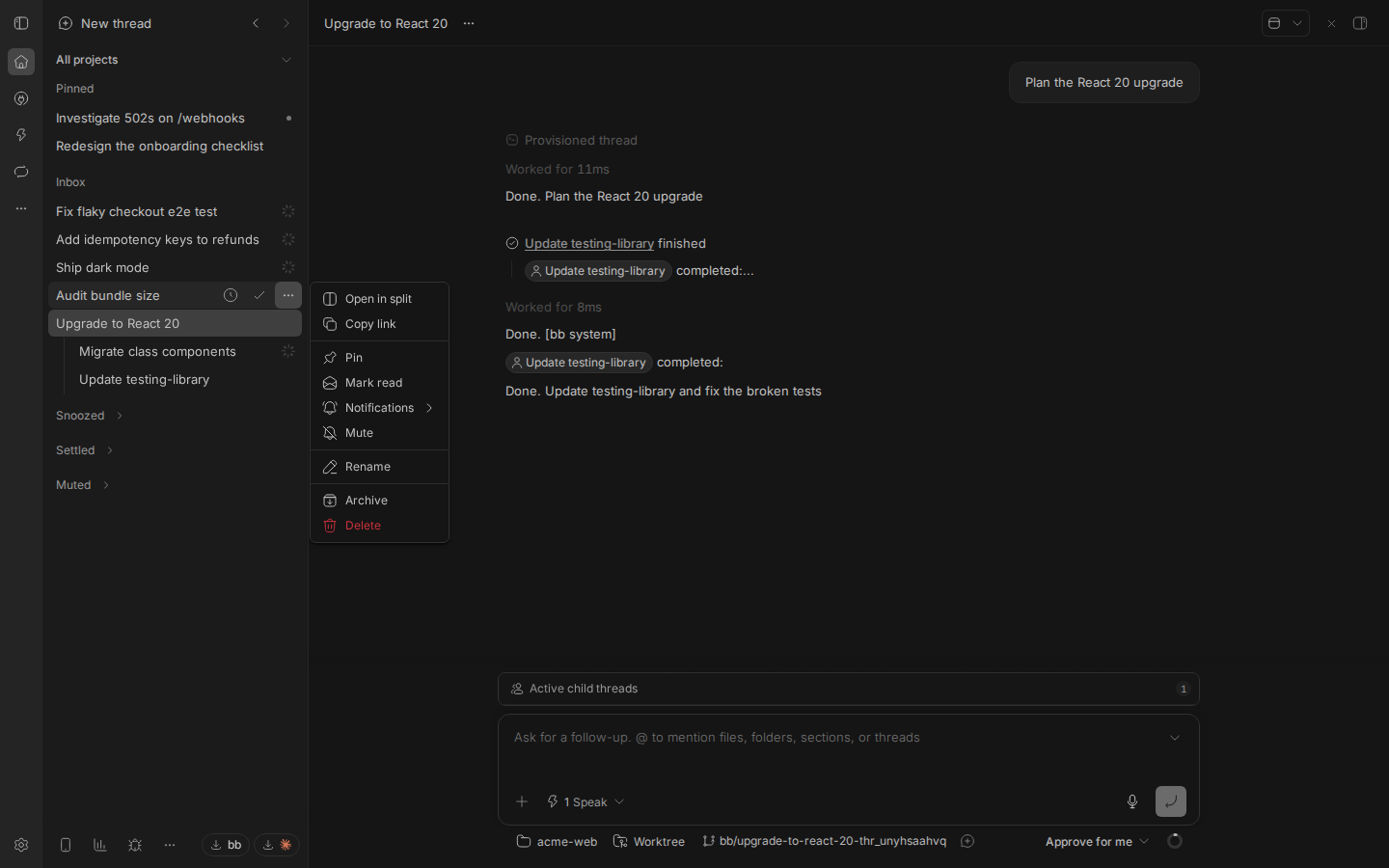Open the Update testing-library finished link
Screen dimensions: 1389x868
[589, 244]
